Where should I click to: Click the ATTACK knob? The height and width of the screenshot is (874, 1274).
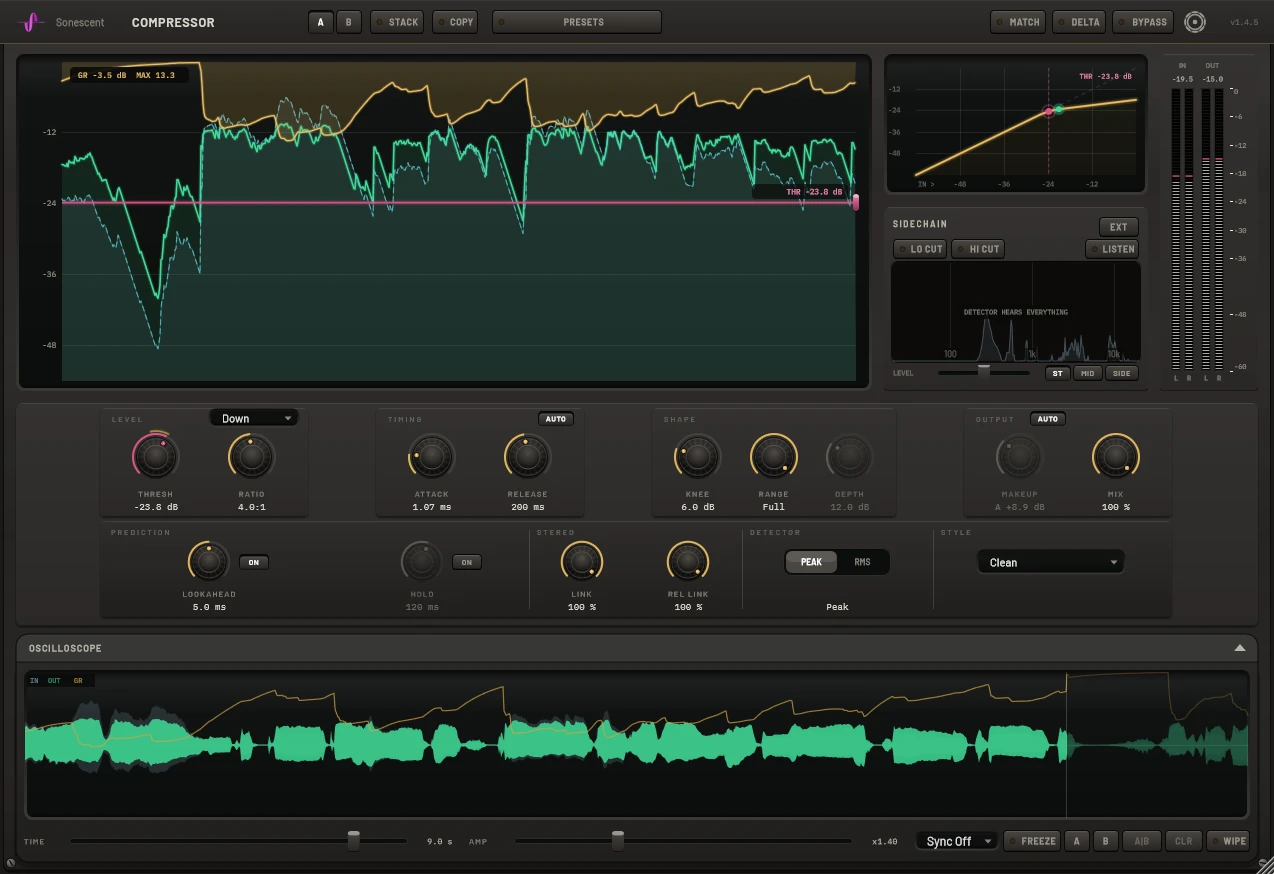tap(432, 456)
